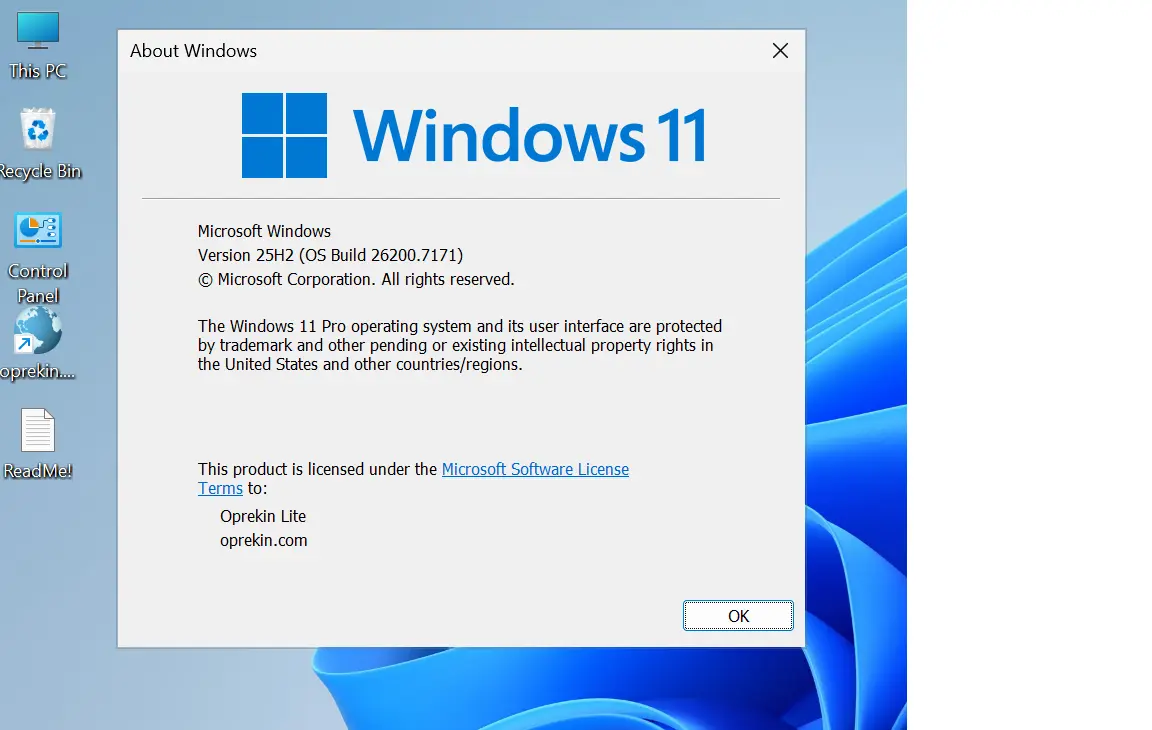Click the About Windows title text
The image size is (1152, 730).
pyautogui.click(x=193, y=51)
